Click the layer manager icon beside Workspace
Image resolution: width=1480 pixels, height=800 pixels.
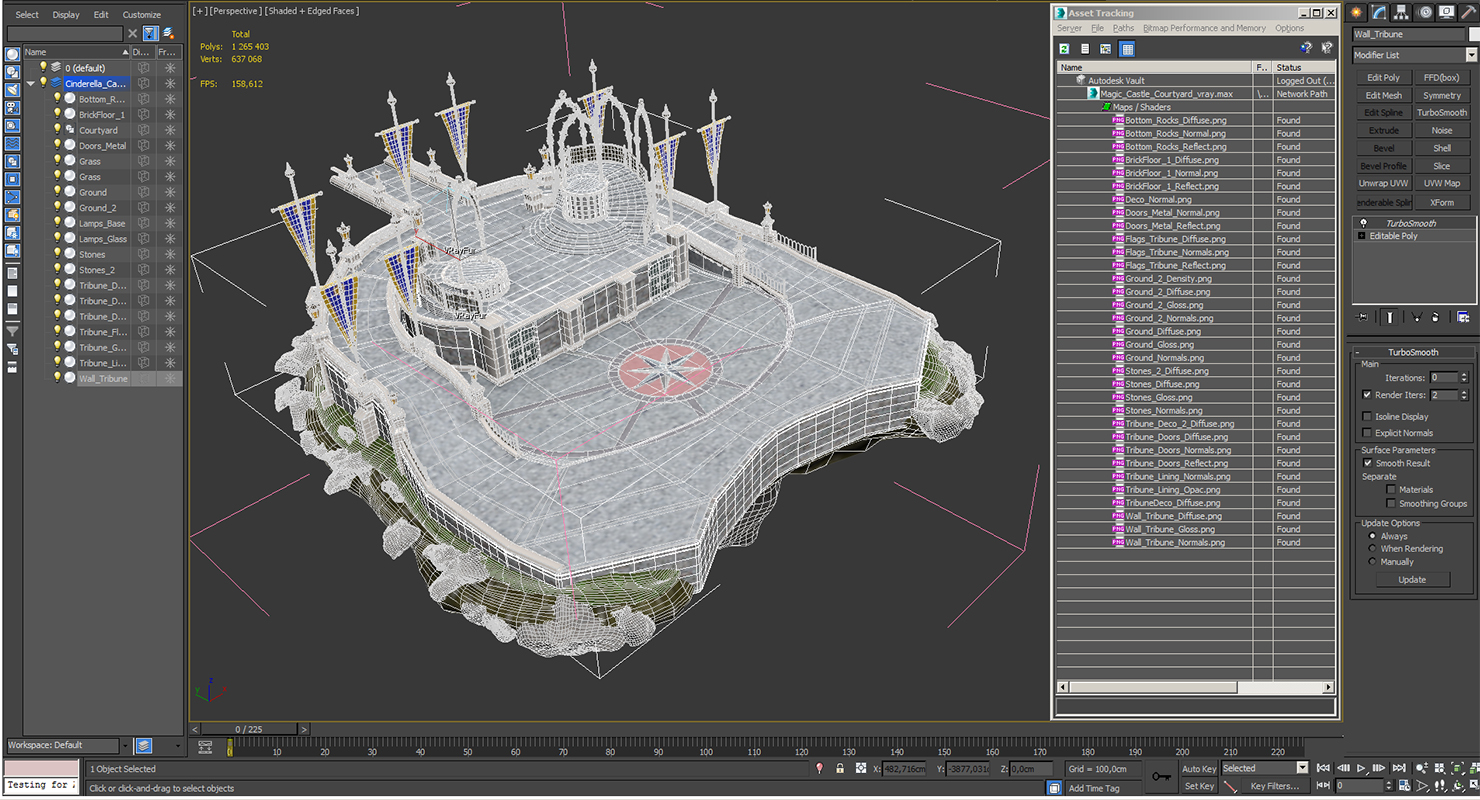(x=144, y=745)
